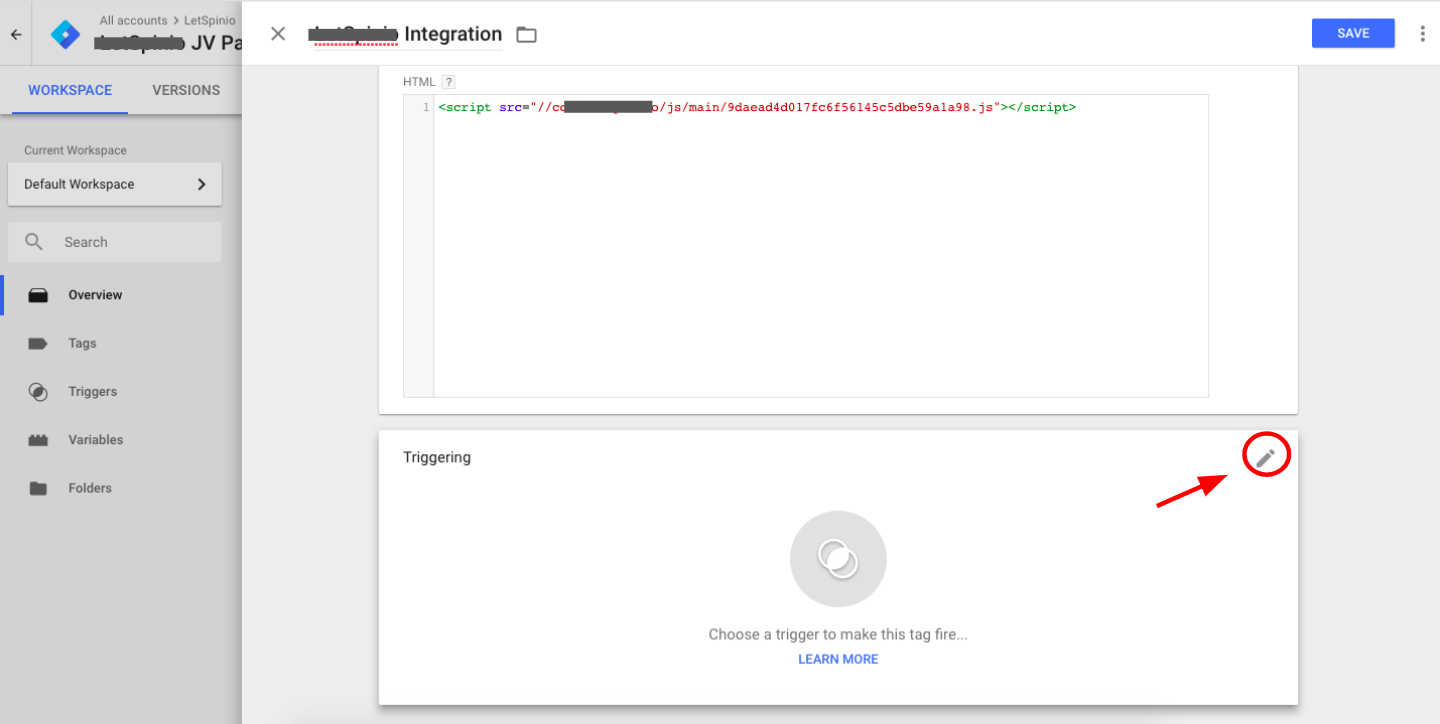Click the trigger placeholder circle icon

click(838, 559)
